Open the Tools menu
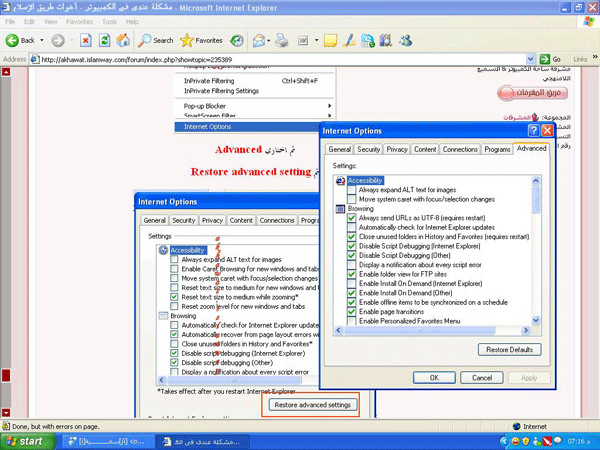The width and height of the screenshot is (600, 450). coord(109,22)
